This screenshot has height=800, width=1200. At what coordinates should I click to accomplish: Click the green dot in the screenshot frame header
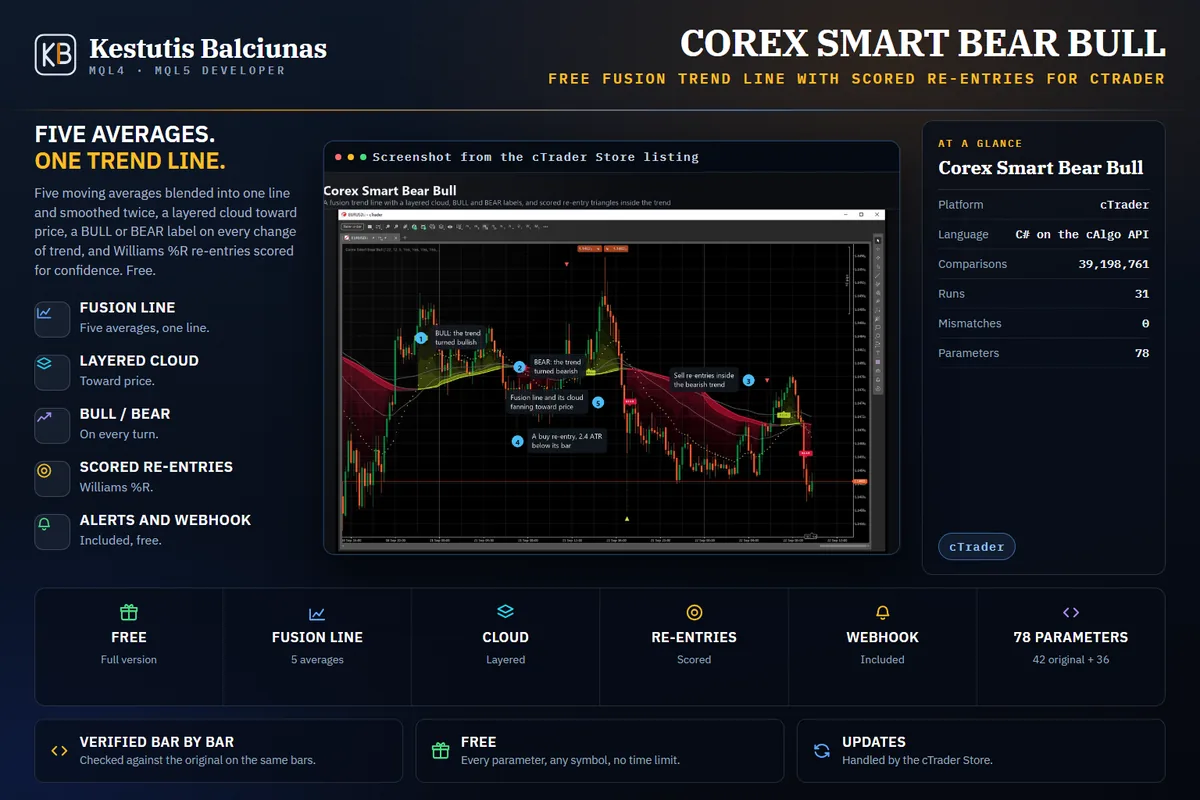pos(363,157)
